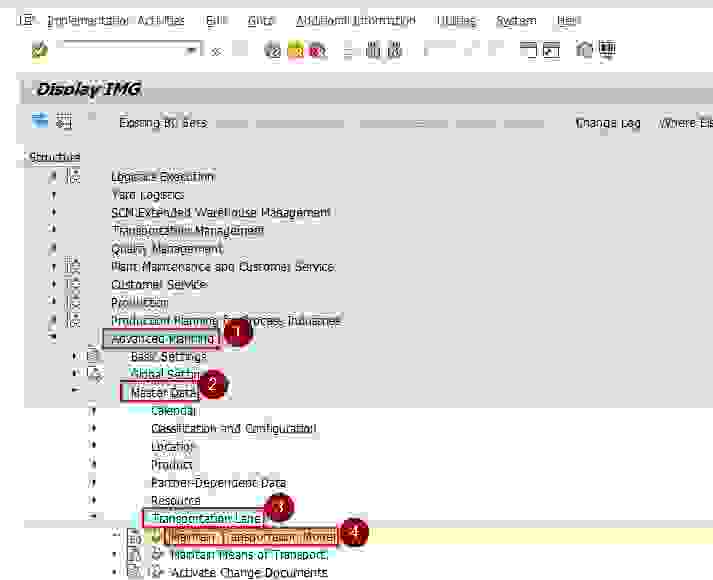Open documentation icon for Plant Maintenance row
This screenshot has width=713, height=580.
coord(72,265)
